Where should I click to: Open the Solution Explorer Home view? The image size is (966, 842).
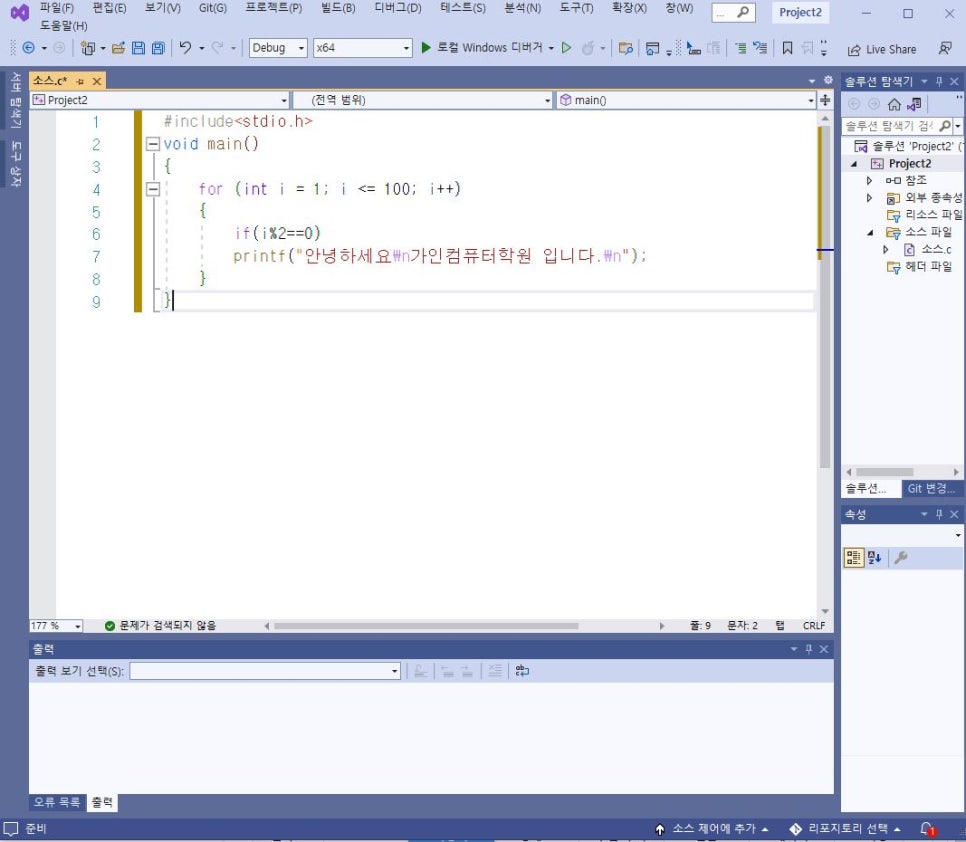point(894,104)
